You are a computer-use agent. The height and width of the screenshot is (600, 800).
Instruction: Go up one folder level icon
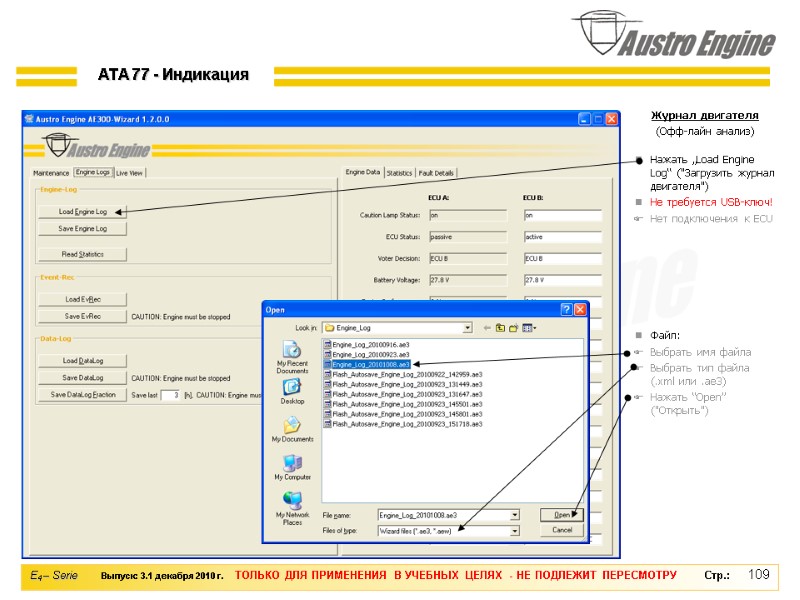tap(501, 328)
